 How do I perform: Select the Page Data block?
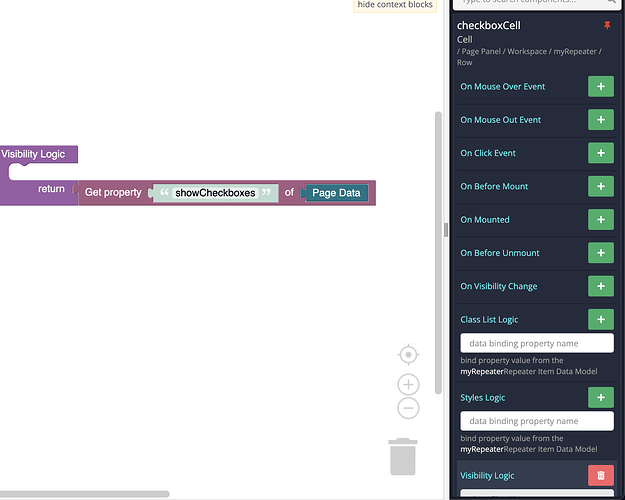pyautogui.click(x=336, y=193)
